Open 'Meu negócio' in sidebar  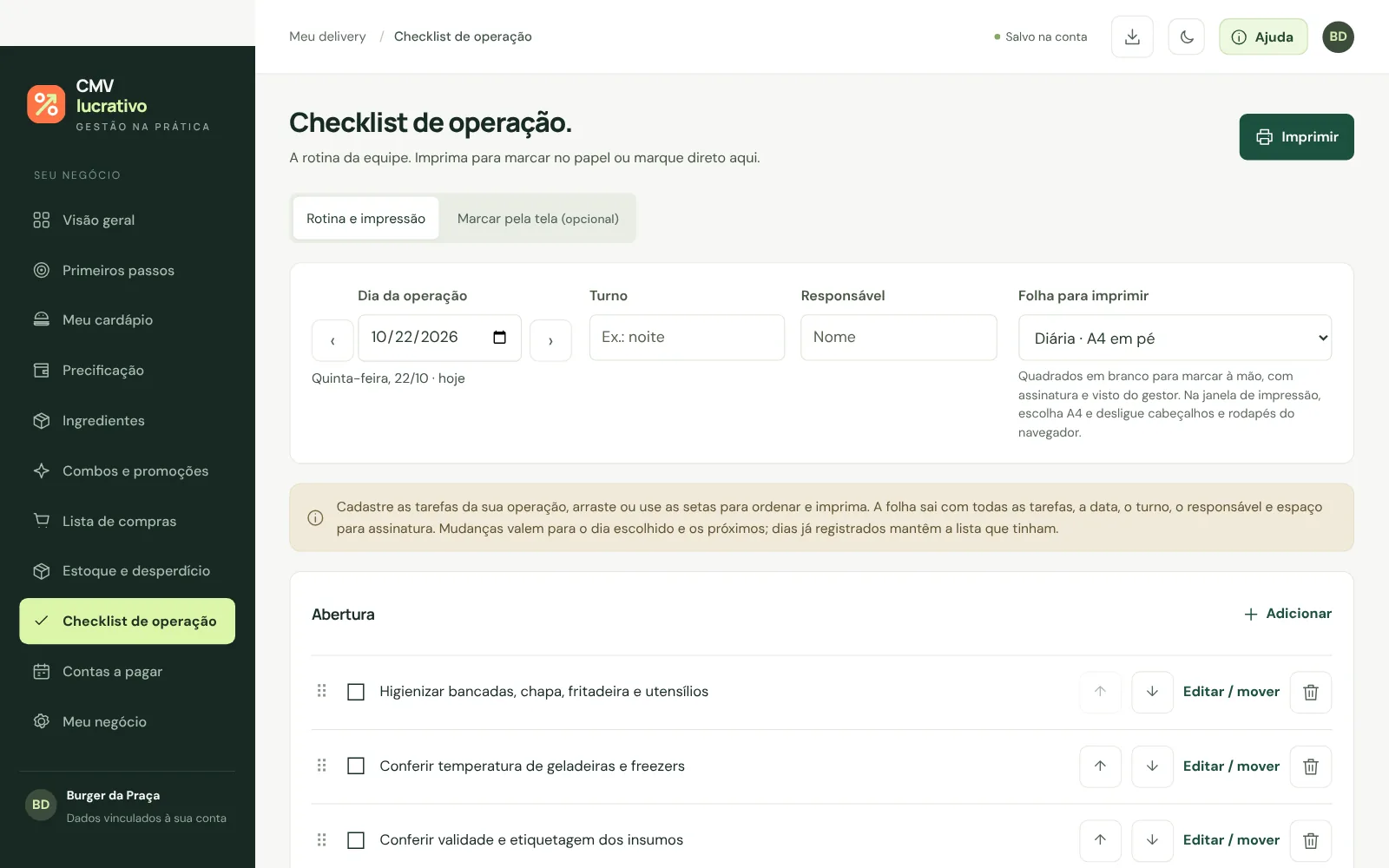point(128,722)
